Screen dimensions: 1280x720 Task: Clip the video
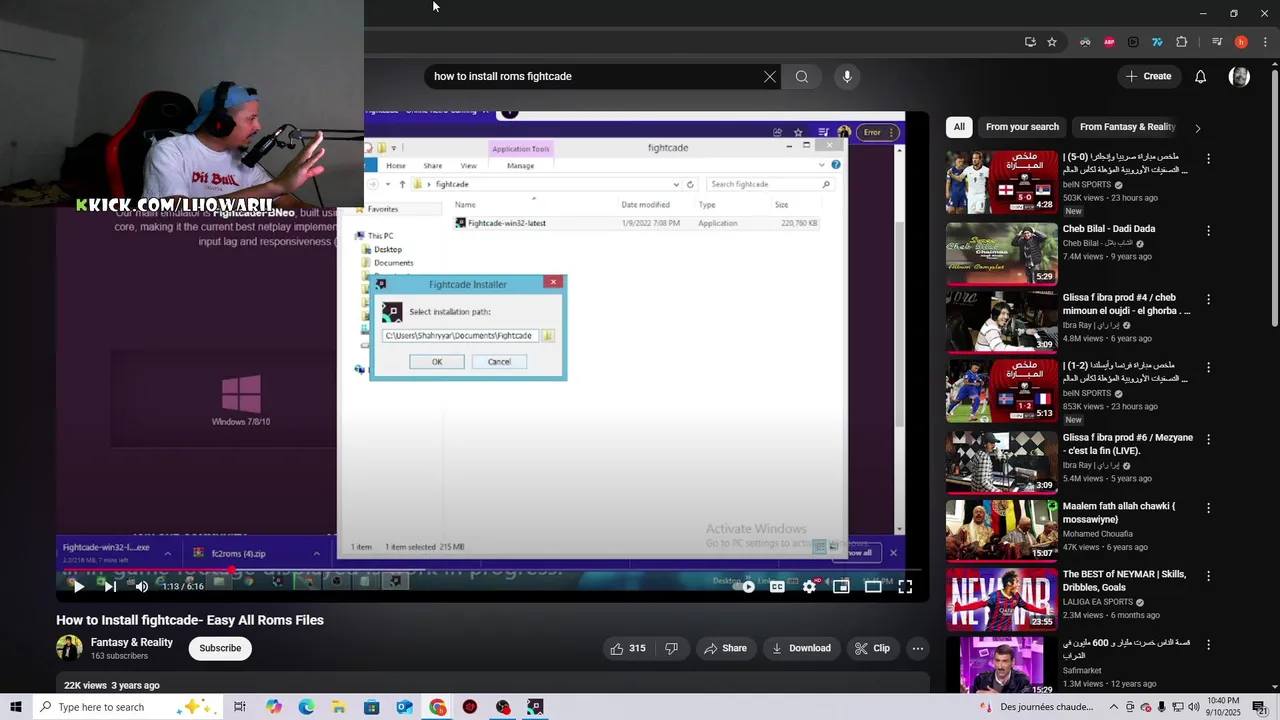[x=872, y=648]
